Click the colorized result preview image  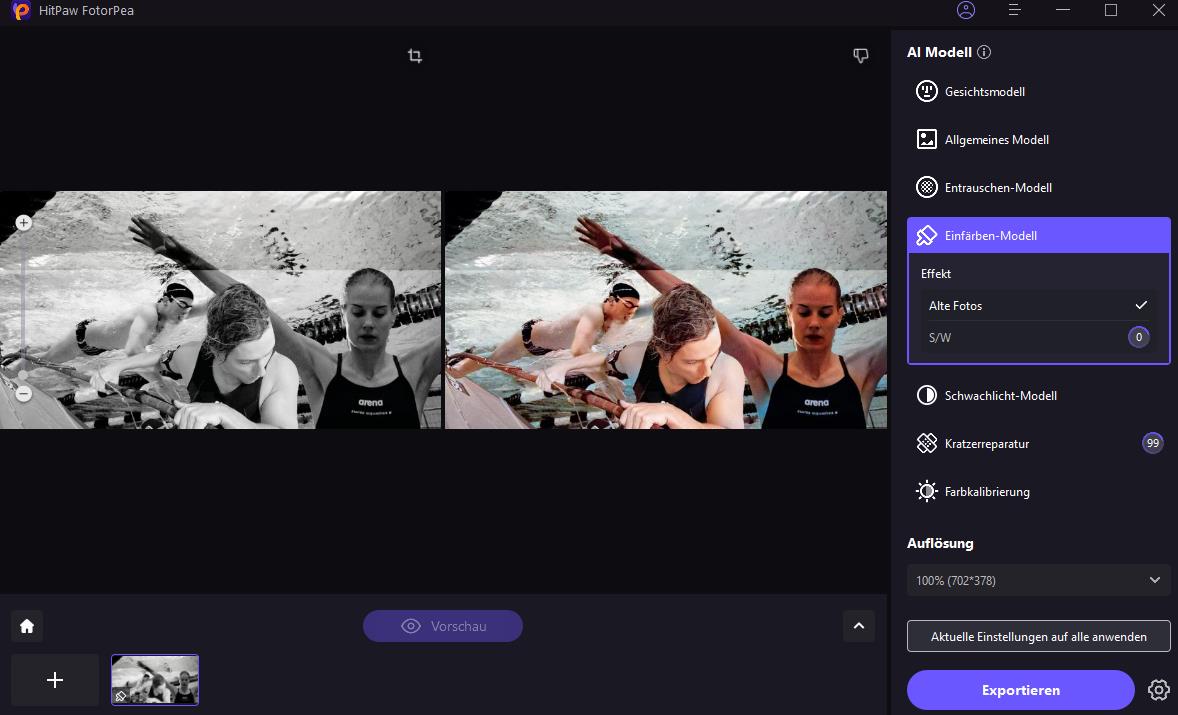tap(666, 309)
